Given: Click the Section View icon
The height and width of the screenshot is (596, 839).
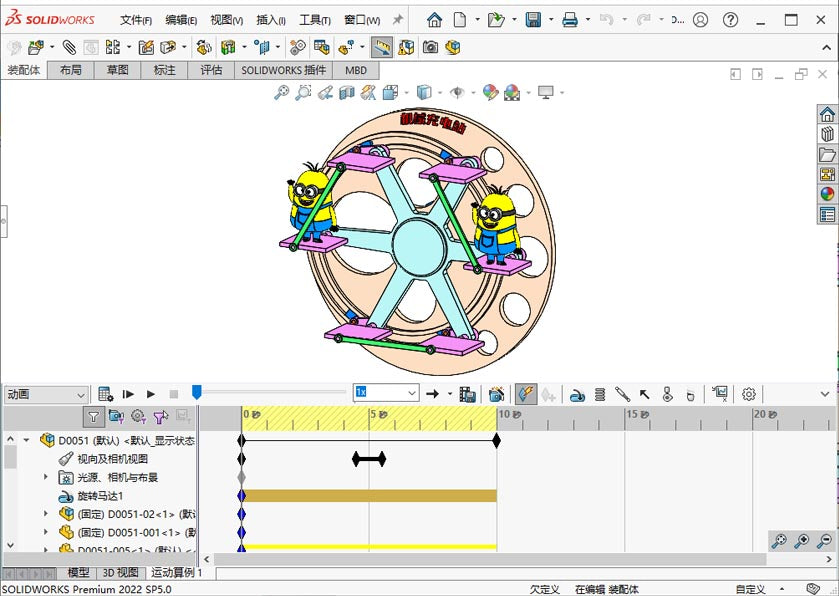Looking at the screenshot, I should tap(347, 93).
